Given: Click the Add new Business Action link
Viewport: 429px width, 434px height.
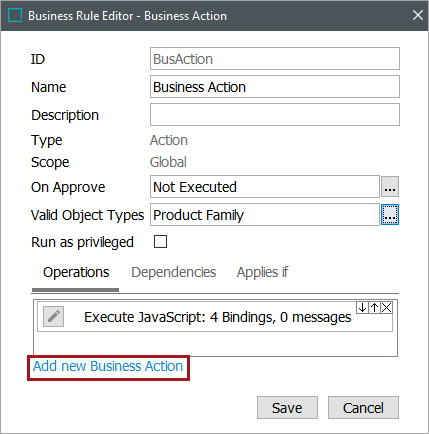Looking at the screenshot, I should coord(108,366).
